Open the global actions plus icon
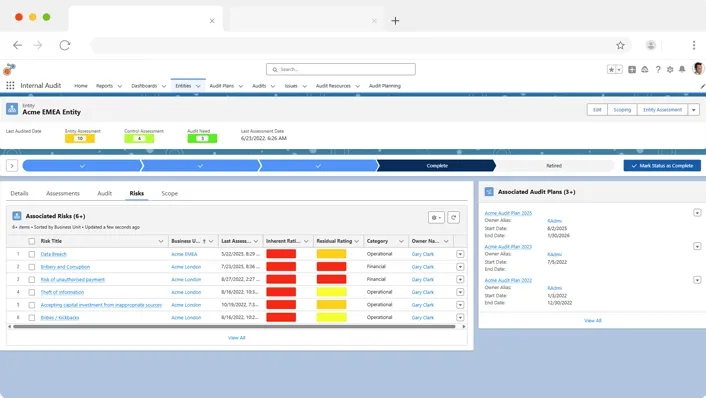 click(x=632, y=69)
